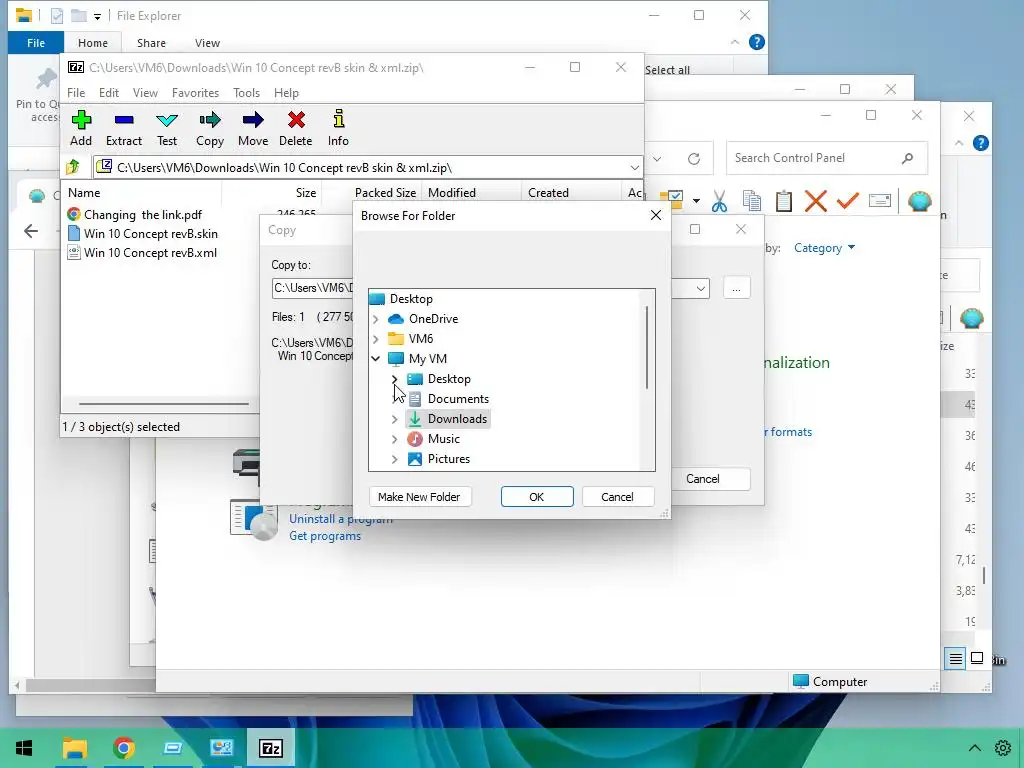Click the copy pages icon in background toolbar
The width and height of the screenshot is (1024, 768).
752,201
